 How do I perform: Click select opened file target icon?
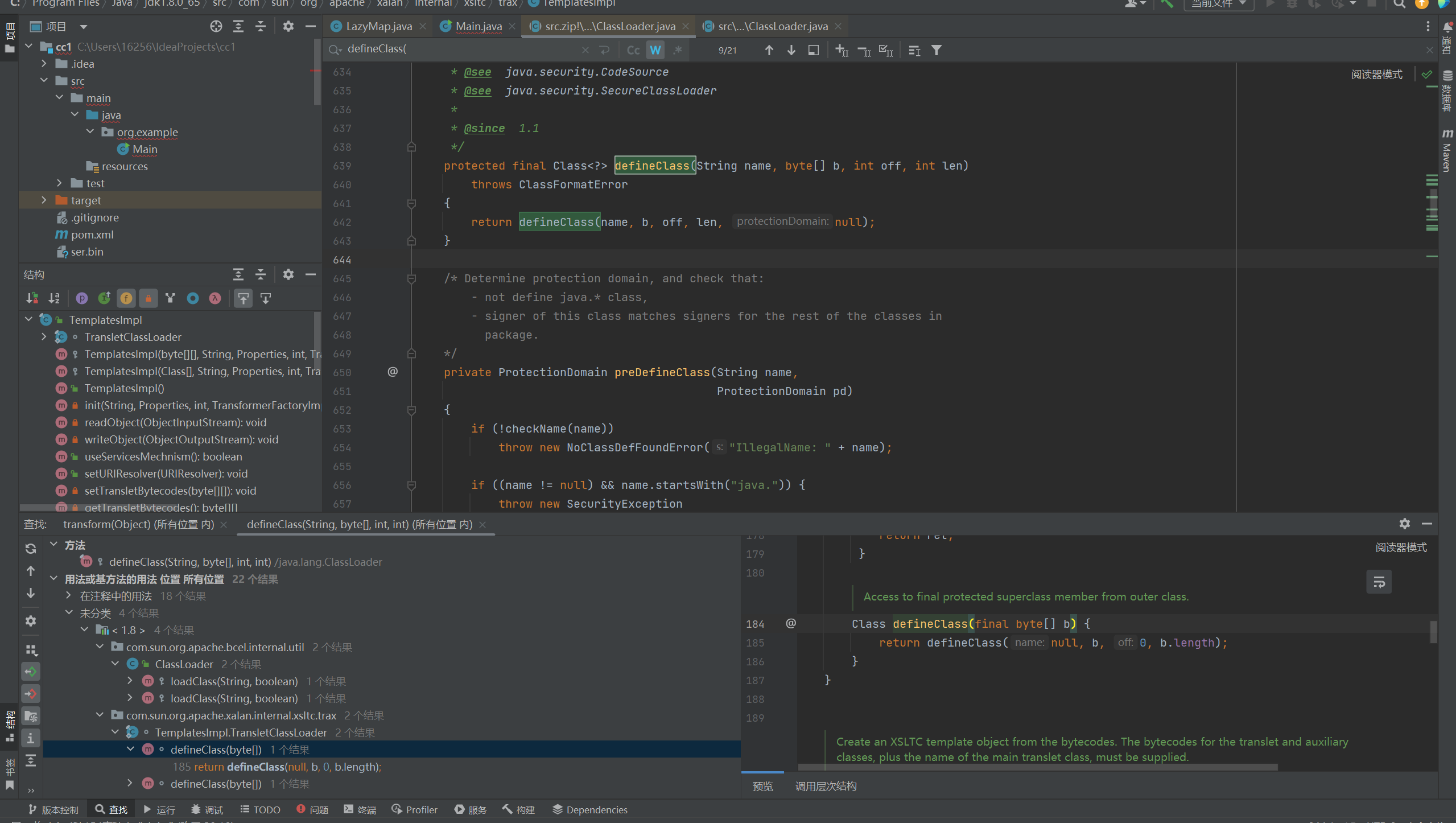coord(216,26)
